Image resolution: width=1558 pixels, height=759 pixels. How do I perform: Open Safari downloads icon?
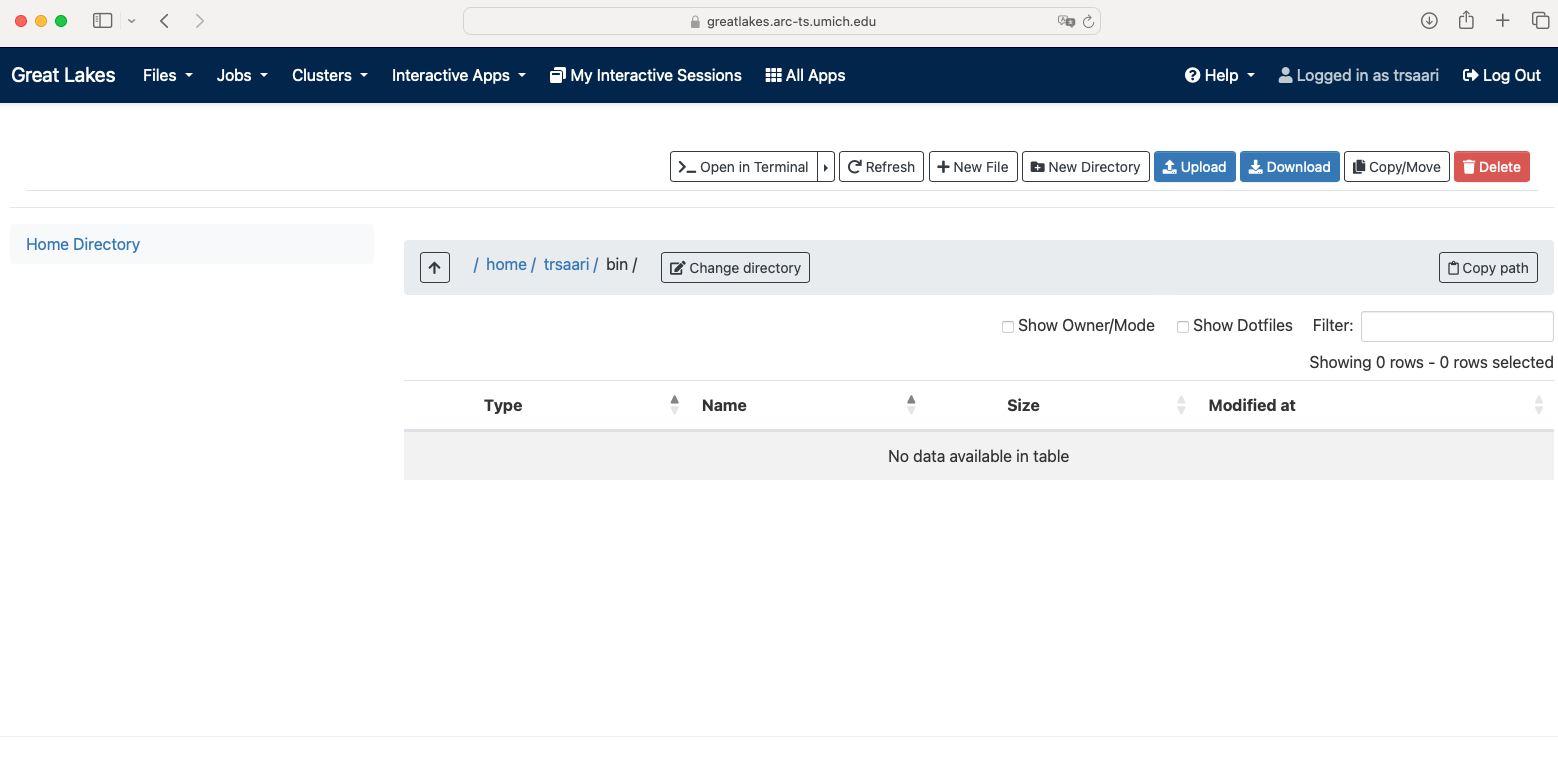click(x=1429, y=21)
